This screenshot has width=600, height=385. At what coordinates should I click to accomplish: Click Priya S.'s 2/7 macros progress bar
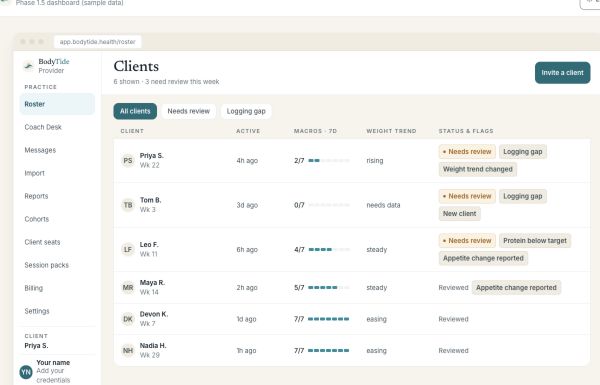pos(329,160)
